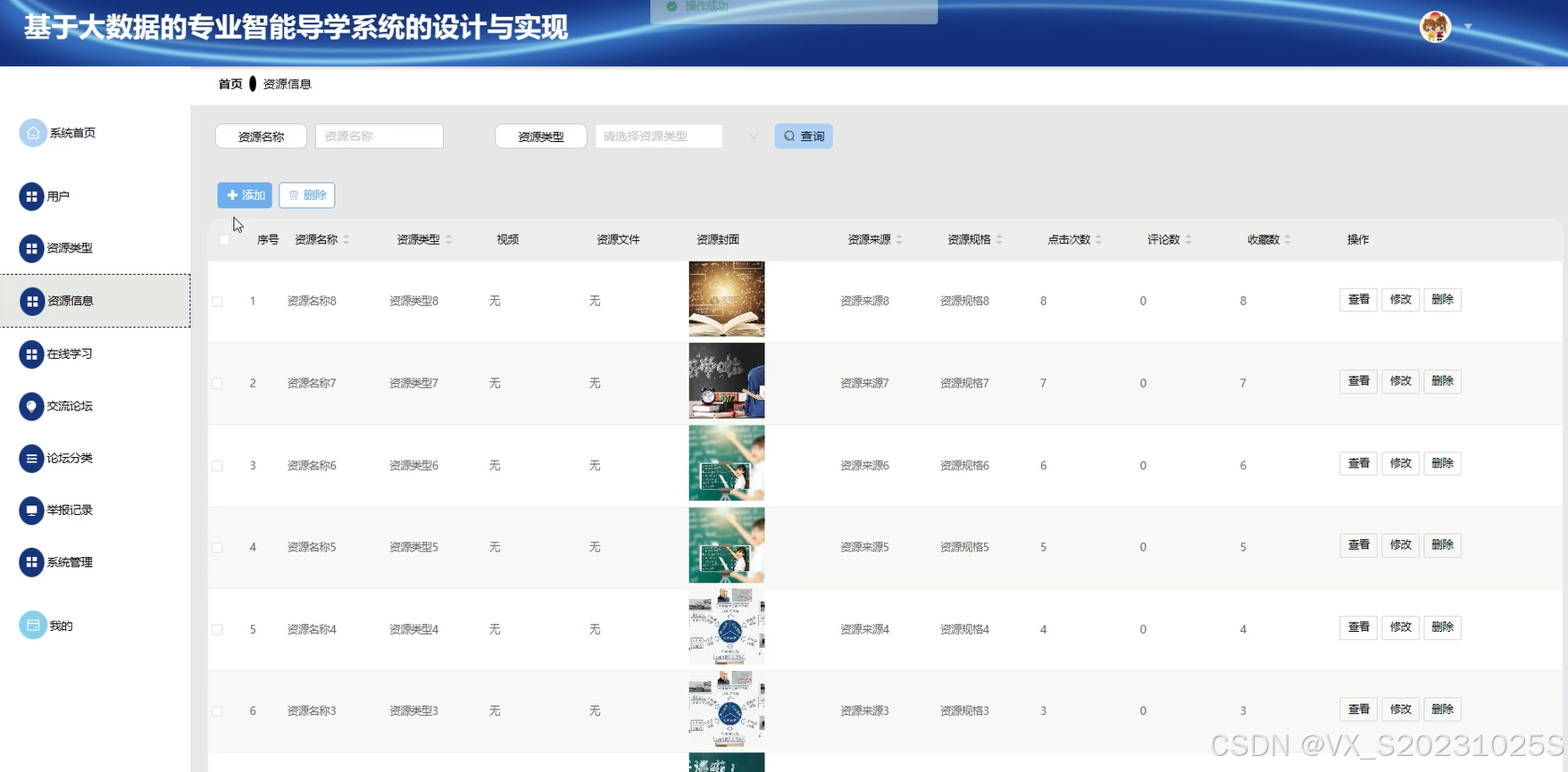Open the 在线学习 sidebar icon

coord(31,353)
